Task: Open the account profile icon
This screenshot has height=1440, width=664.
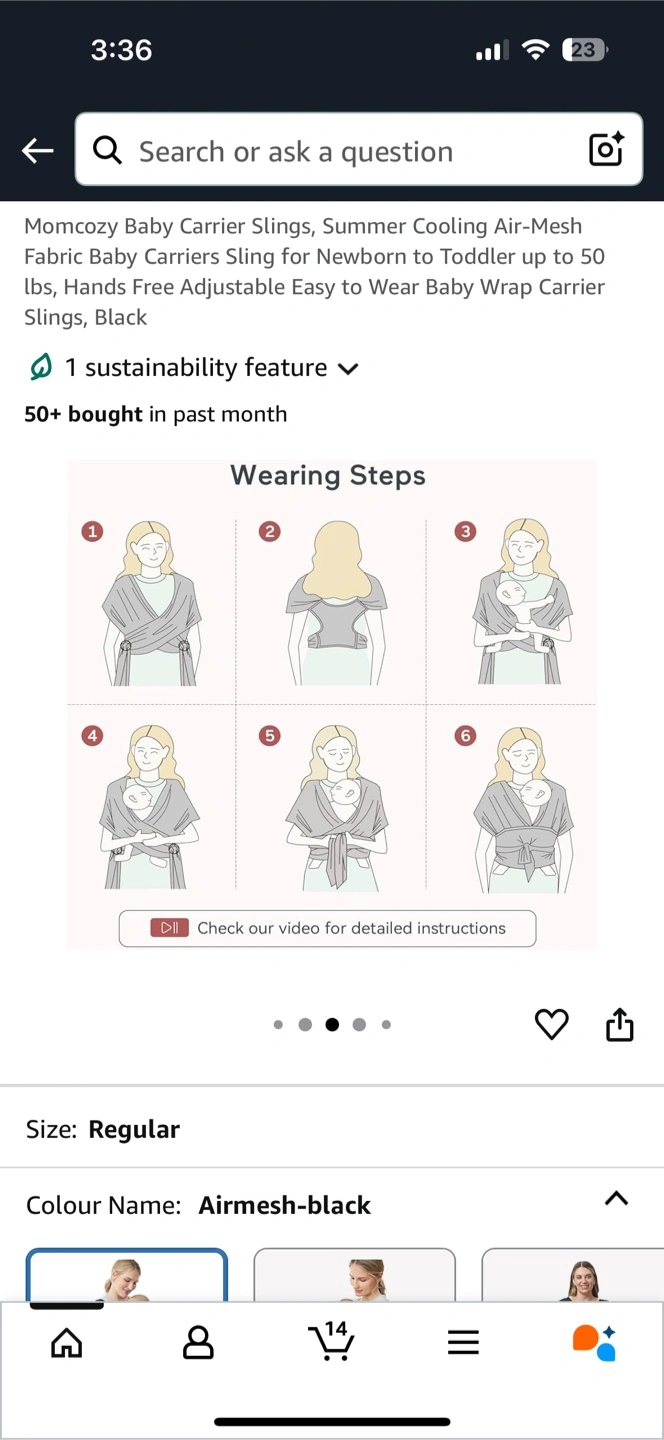Action: click(x=198, y=1343)
